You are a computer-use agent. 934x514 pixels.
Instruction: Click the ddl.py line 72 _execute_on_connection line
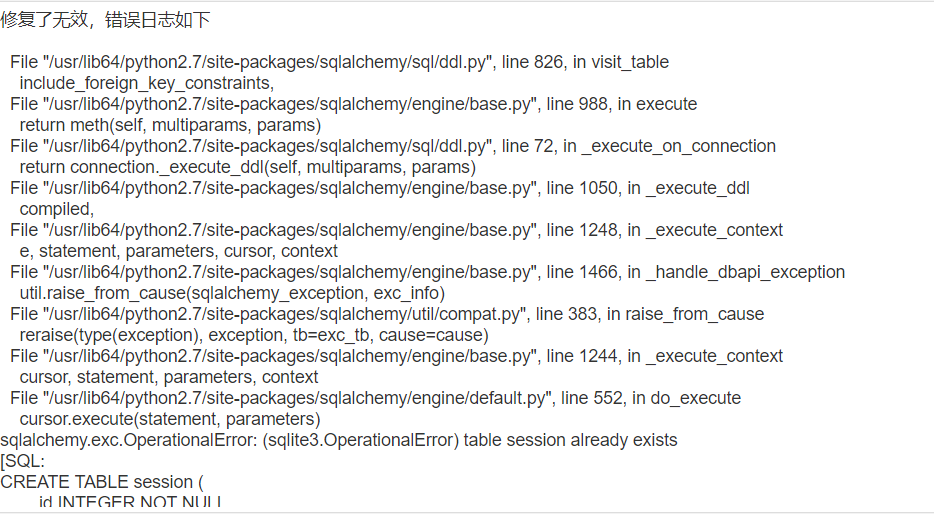point(393,146)
